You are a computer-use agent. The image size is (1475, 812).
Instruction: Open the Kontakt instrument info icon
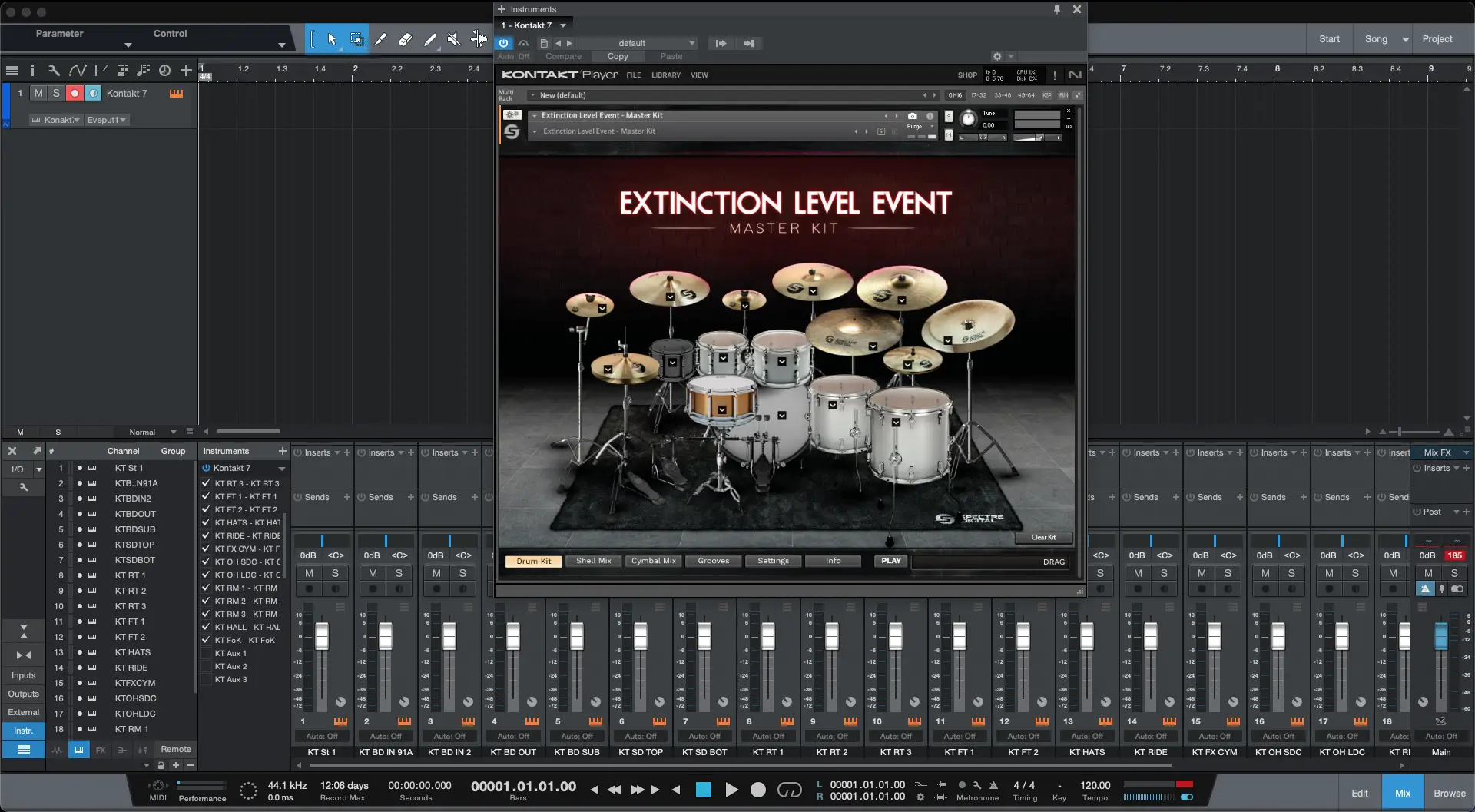coord(930,116)
